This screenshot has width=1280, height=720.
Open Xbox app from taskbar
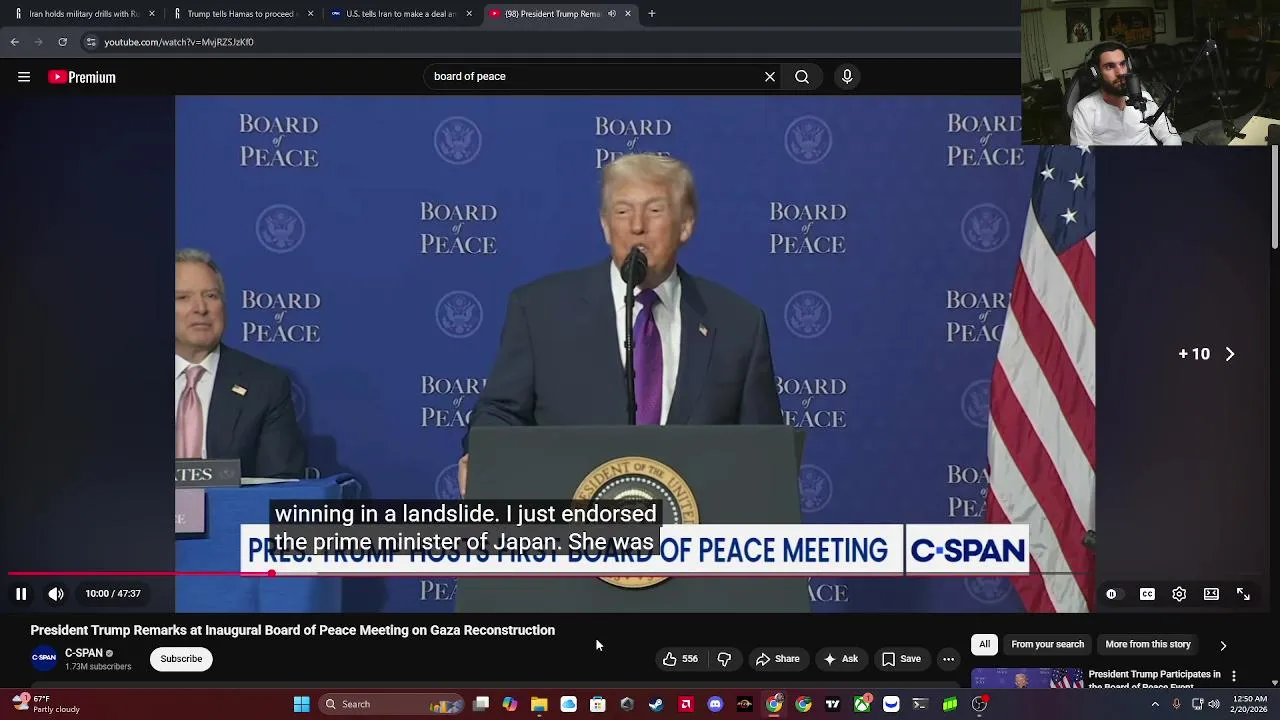[862, 704]
